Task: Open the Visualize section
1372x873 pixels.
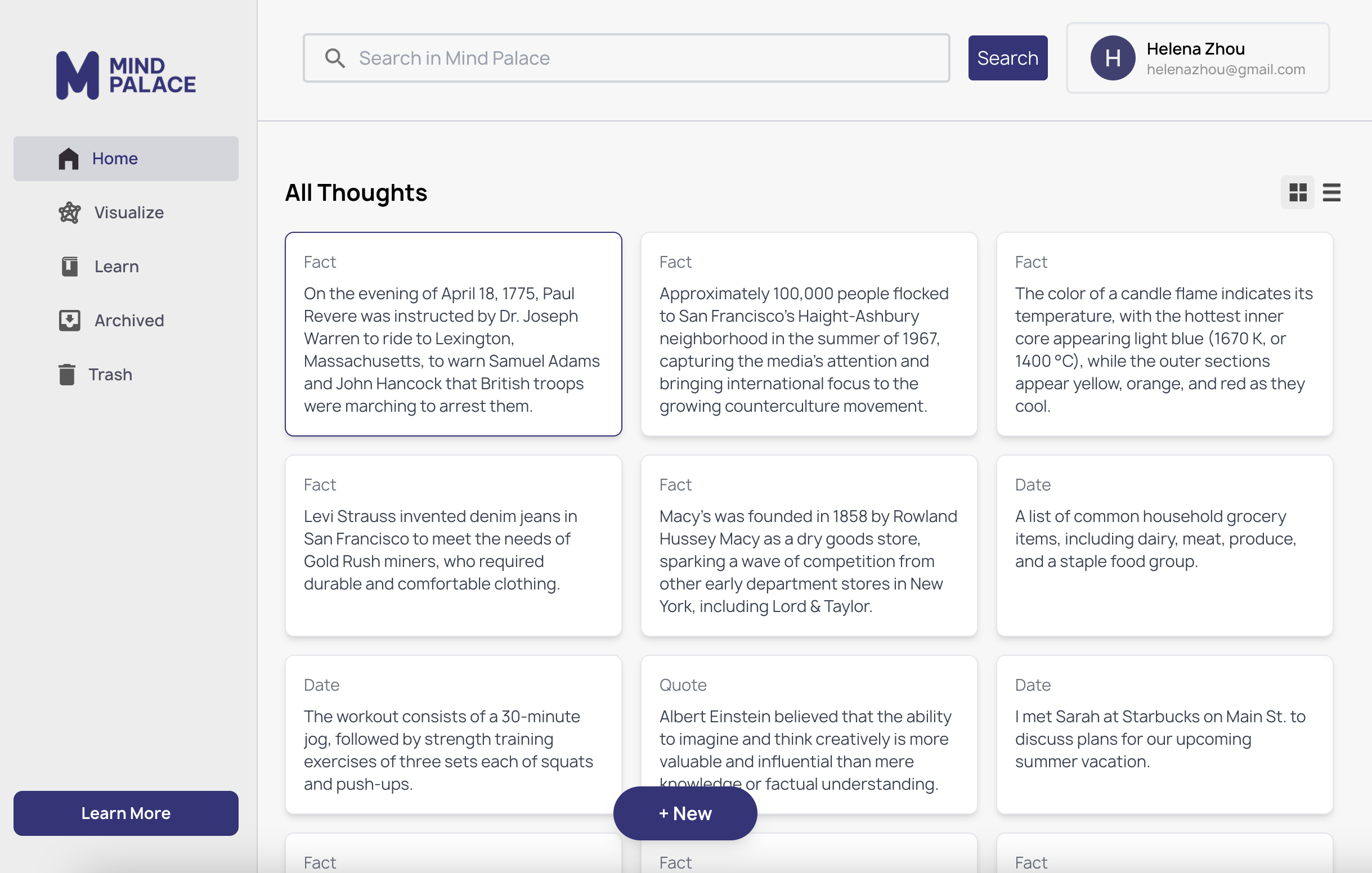Action: coord(128,213)
